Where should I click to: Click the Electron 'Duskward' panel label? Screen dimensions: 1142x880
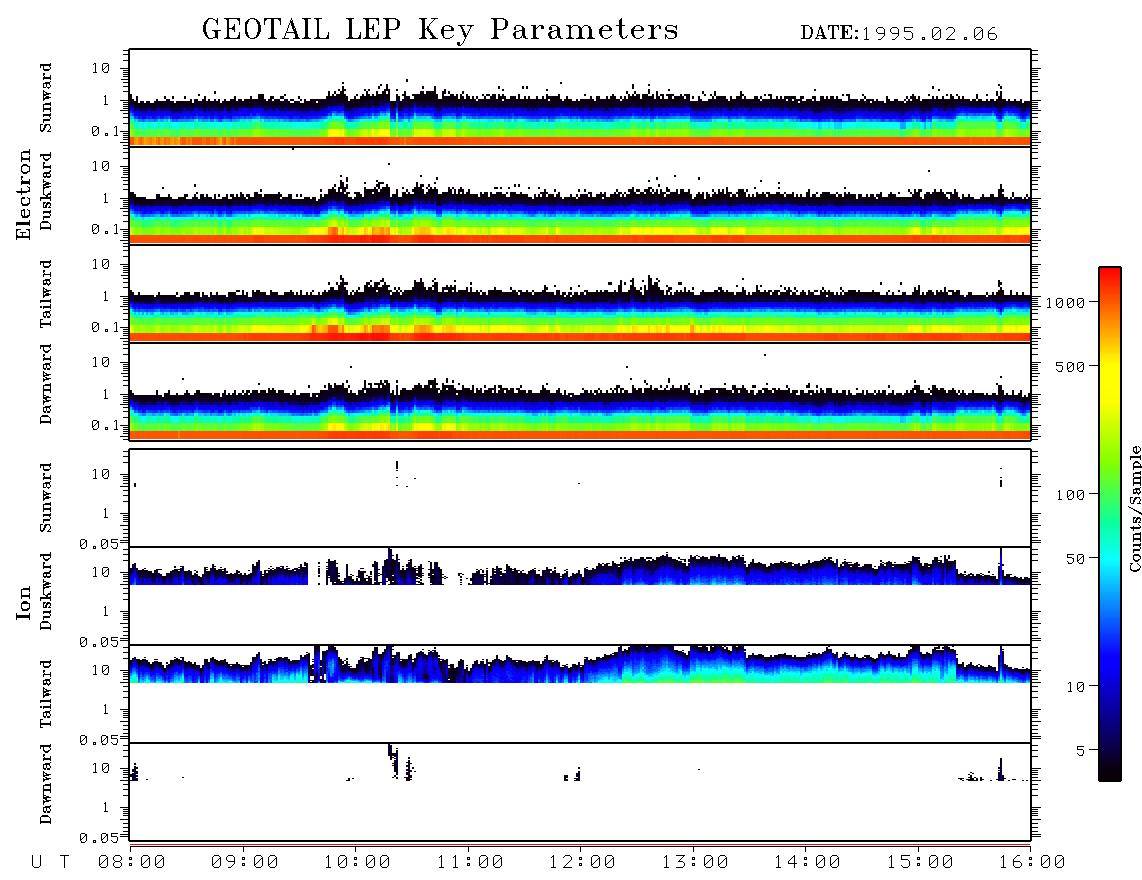pos(46,191)
